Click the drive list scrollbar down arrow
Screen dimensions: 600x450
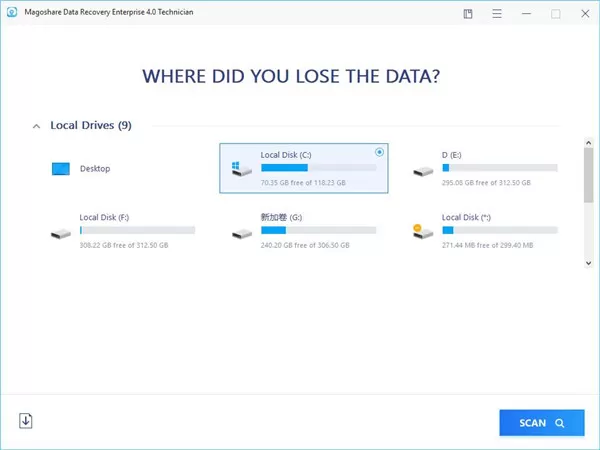(589, 263)
